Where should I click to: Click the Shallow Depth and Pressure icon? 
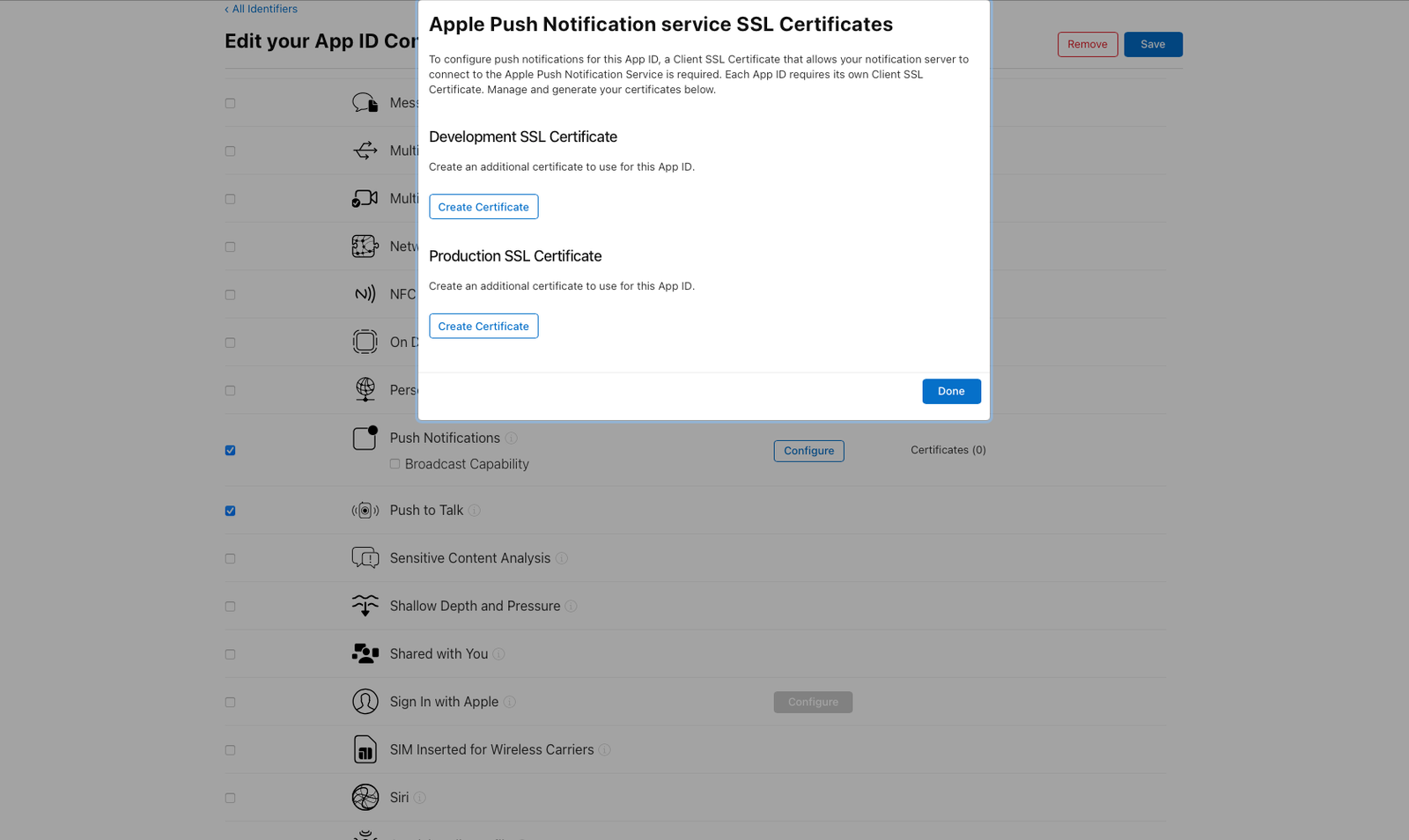(x=365, y=606)
